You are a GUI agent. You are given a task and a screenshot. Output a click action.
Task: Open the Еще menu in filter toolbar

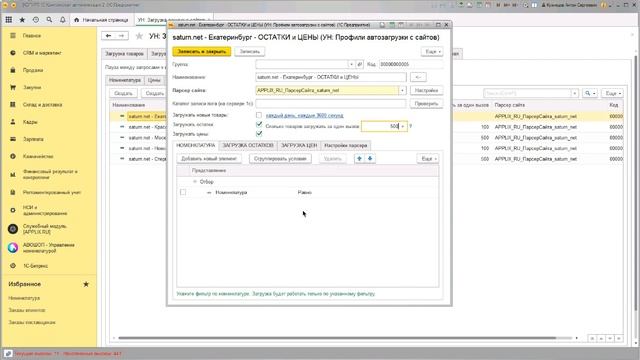[x=428, y=158]
